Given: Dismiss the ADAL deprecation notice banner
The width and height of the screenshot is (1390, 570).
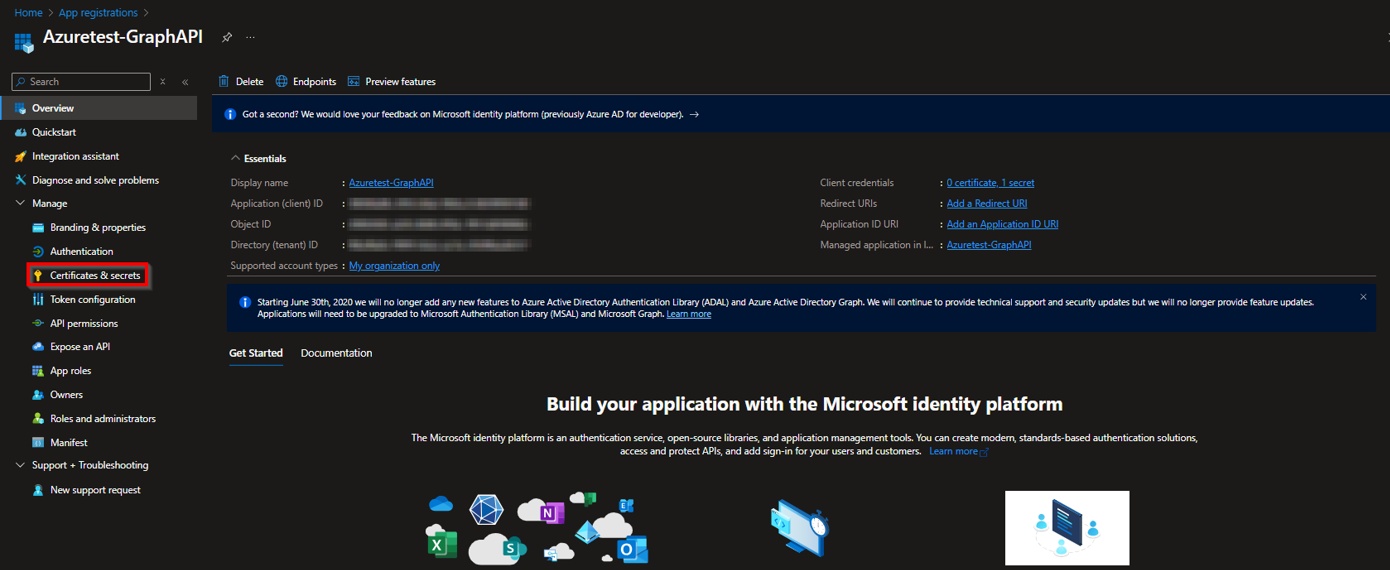Looking at the screenshot, I should (x=1363, y=297).
